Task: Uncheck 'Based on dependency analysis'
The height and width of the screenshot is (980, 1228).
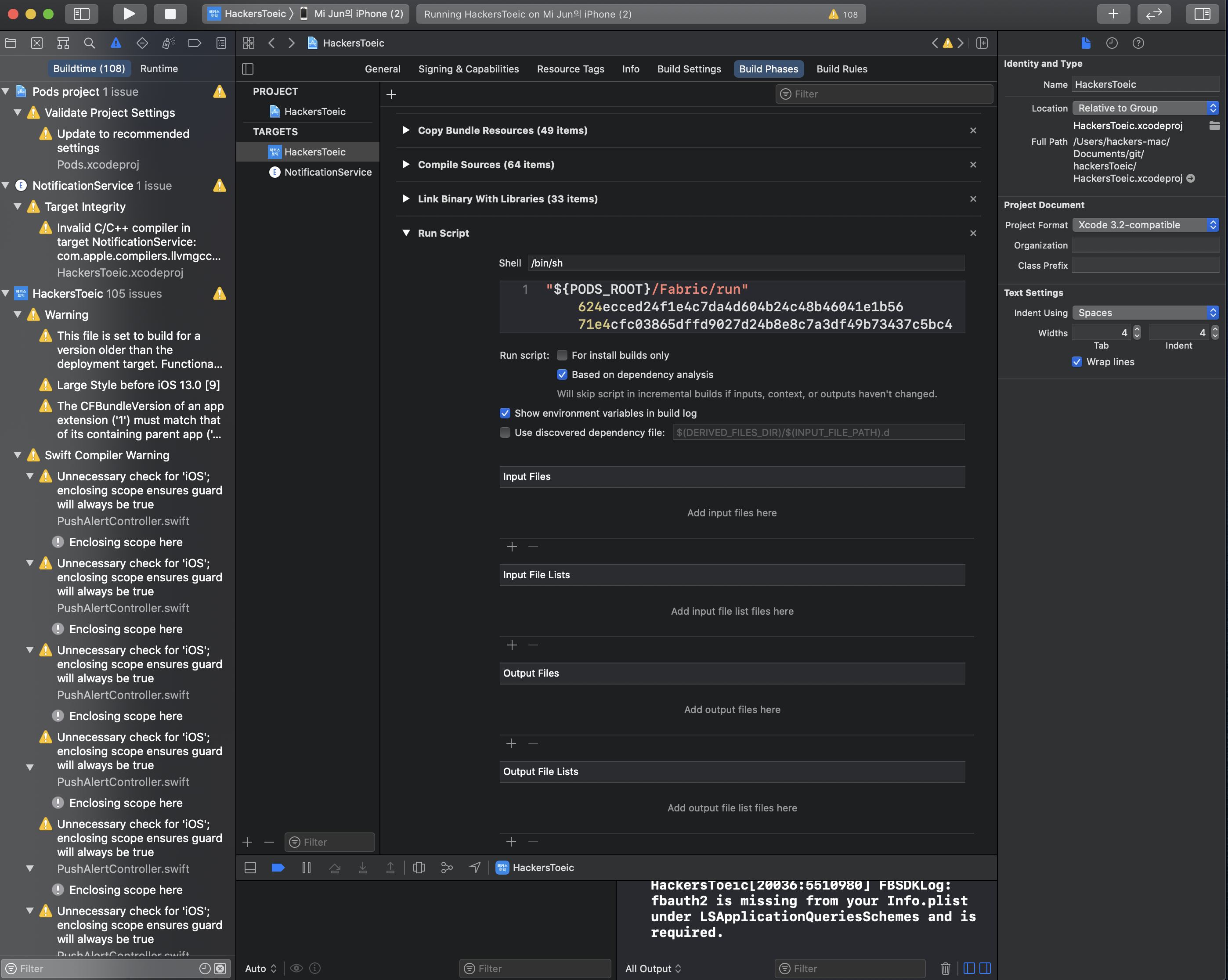Action: tap(562, 375)
